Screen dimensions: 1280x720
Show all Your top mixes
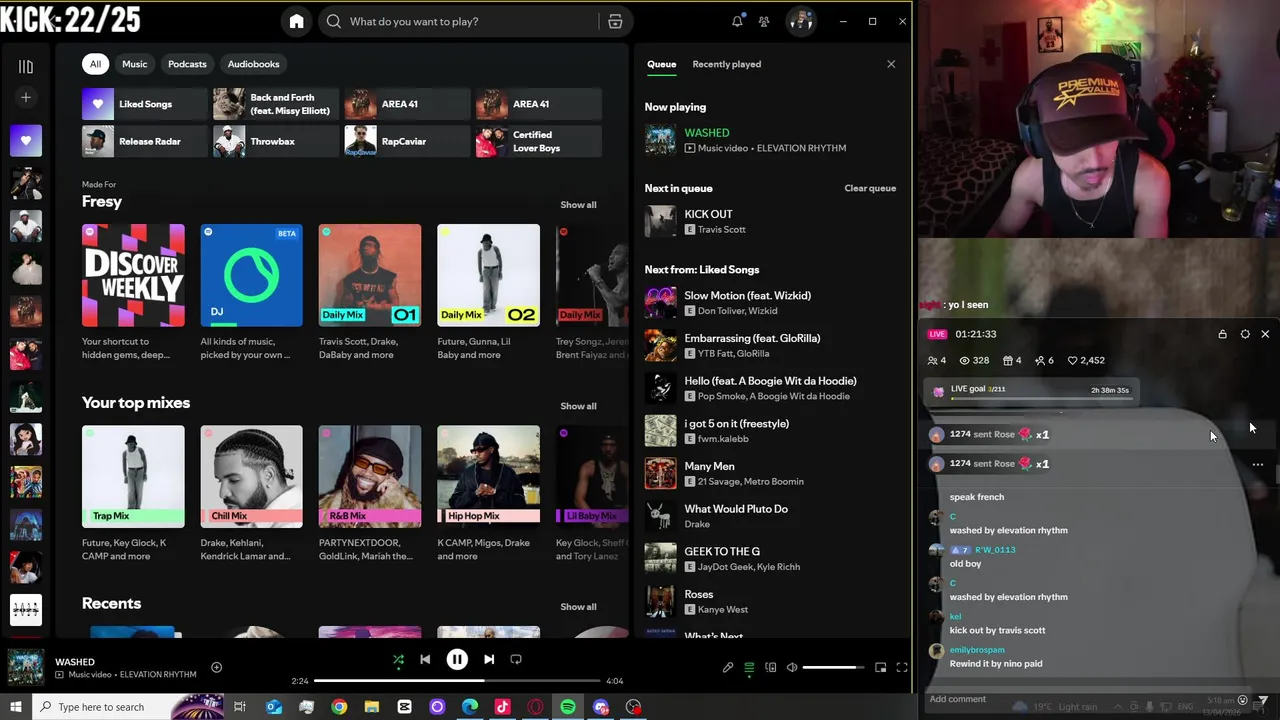point(578,406)
